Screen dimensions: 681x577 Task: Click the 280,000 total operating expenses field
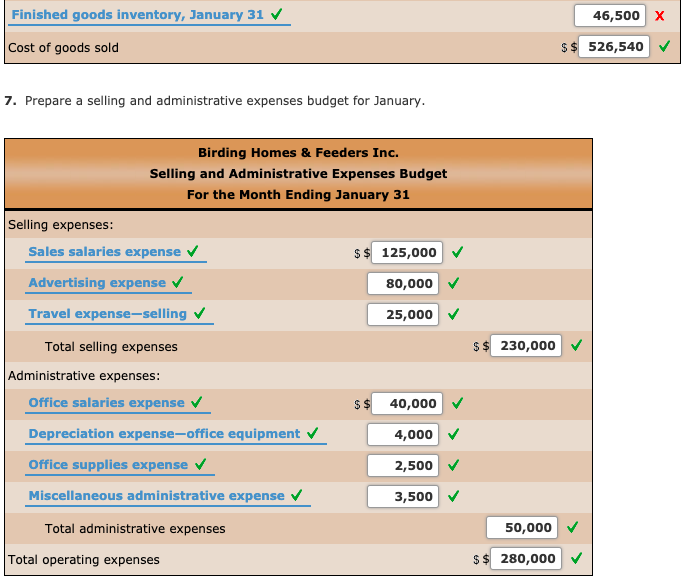point(526,558)
